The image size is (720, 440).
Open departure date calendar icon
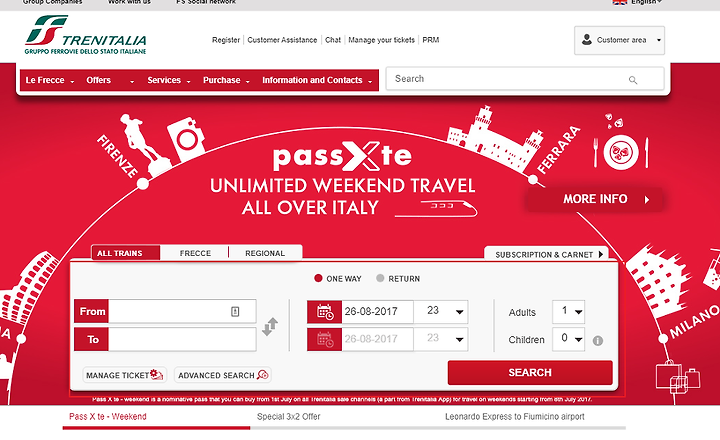point(325,312)
